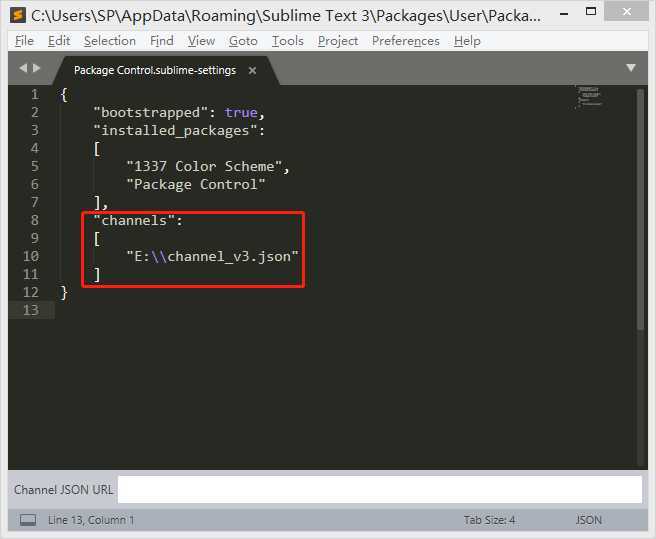The image size is (656, 539).
Task: Open the Goto menu
Action: pyautogui.click(x=243, y=41)
